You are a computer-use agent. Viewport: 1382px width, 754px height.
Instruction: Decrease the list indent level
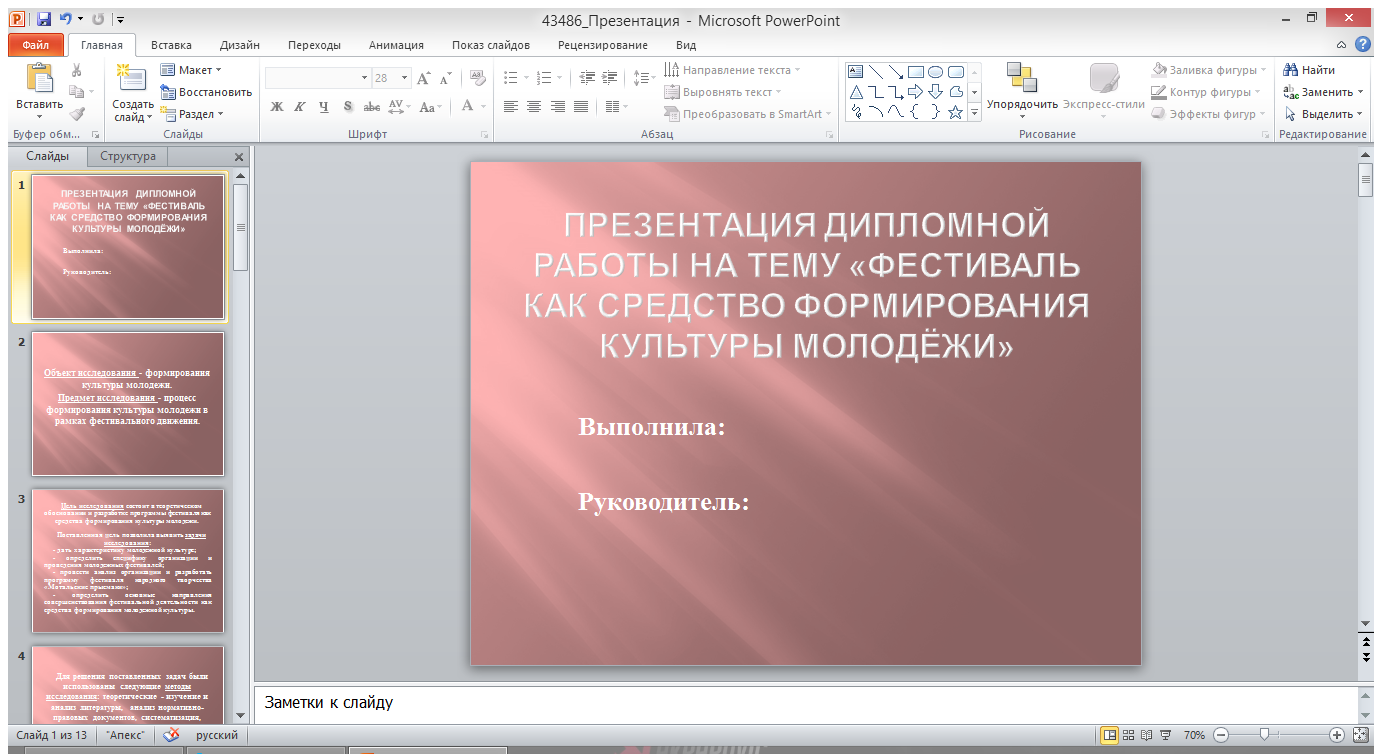(x=587, y=77)
